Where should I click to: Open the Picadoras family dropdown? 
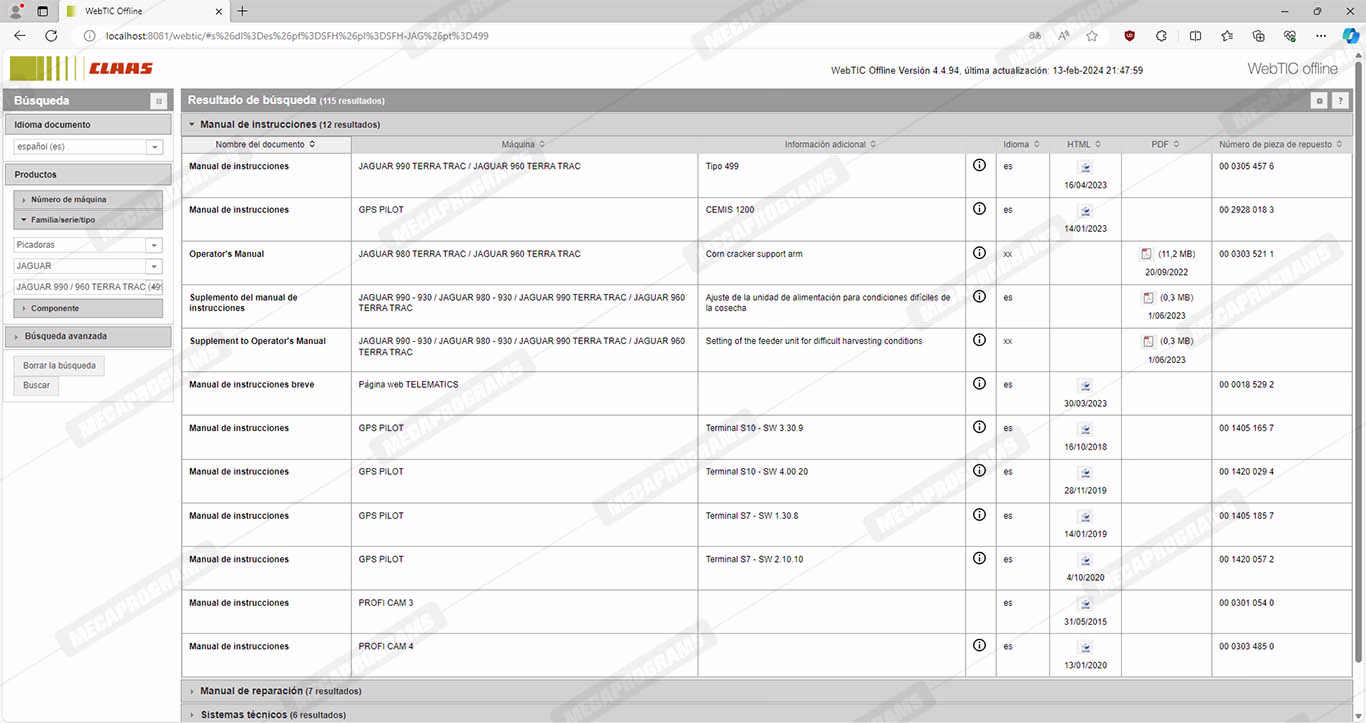[x=154, y=245]
